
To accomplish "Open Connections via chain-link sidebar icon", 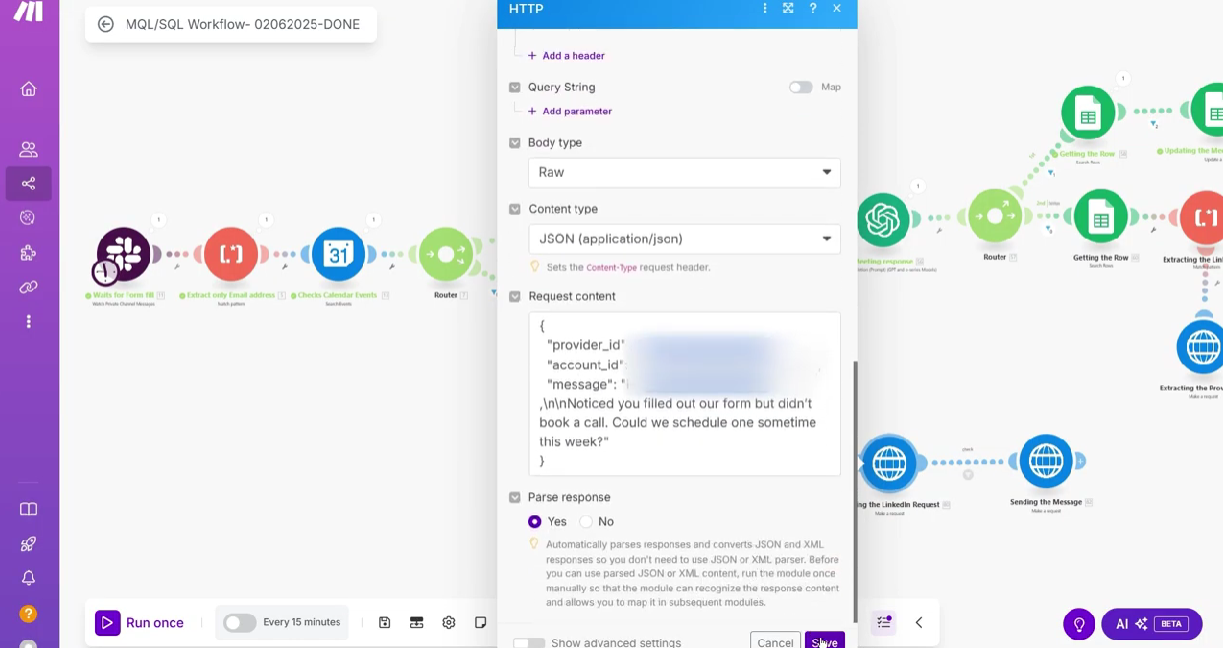I will point(28,287).
